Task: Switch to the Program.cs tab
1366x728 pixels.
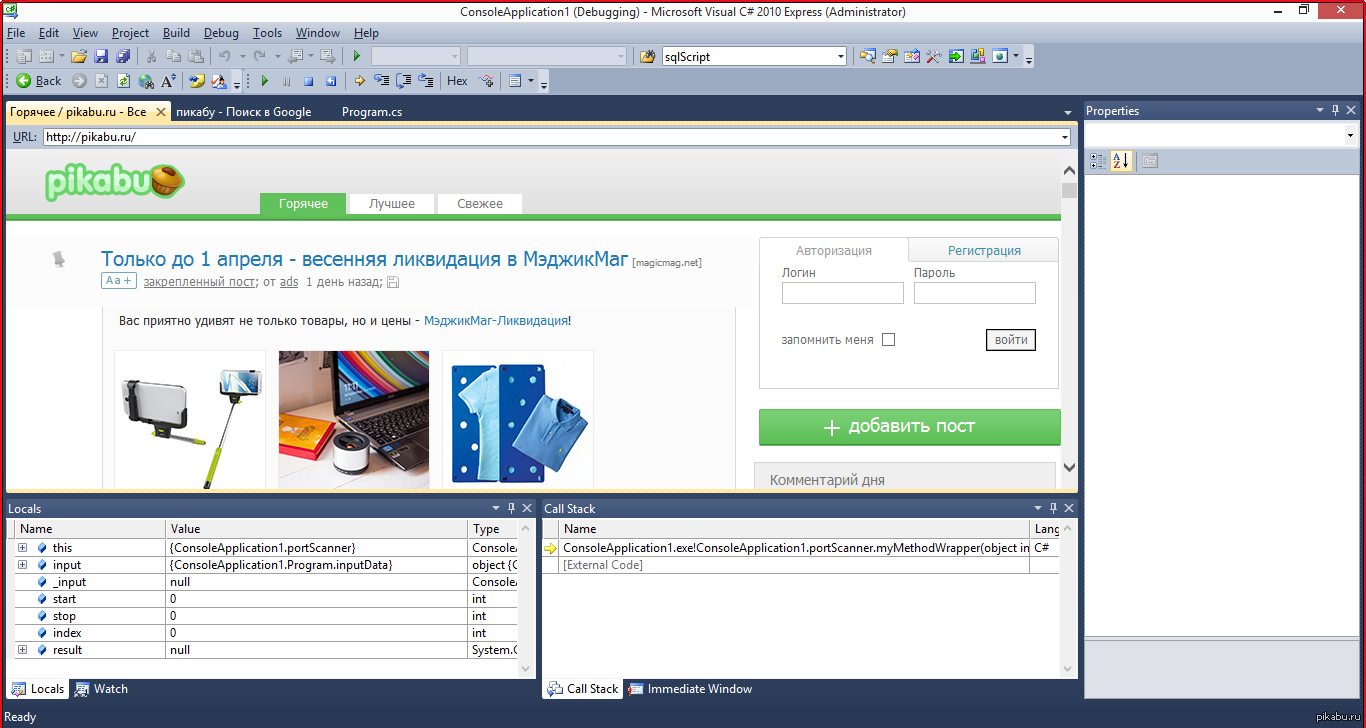Action: tap(372, 112)
